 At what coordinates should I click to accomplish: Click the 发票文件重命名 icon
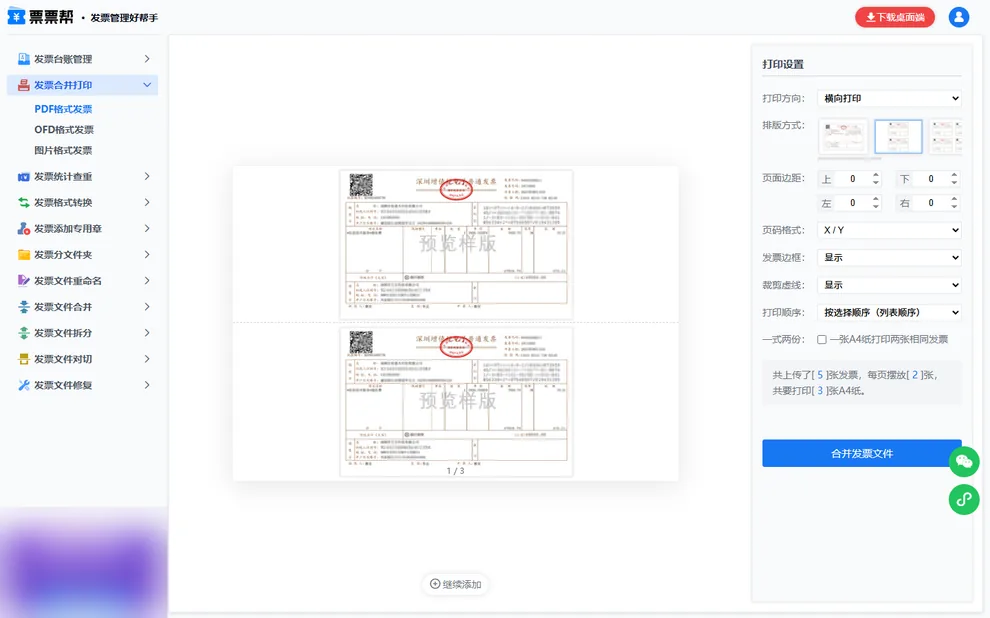24,281
